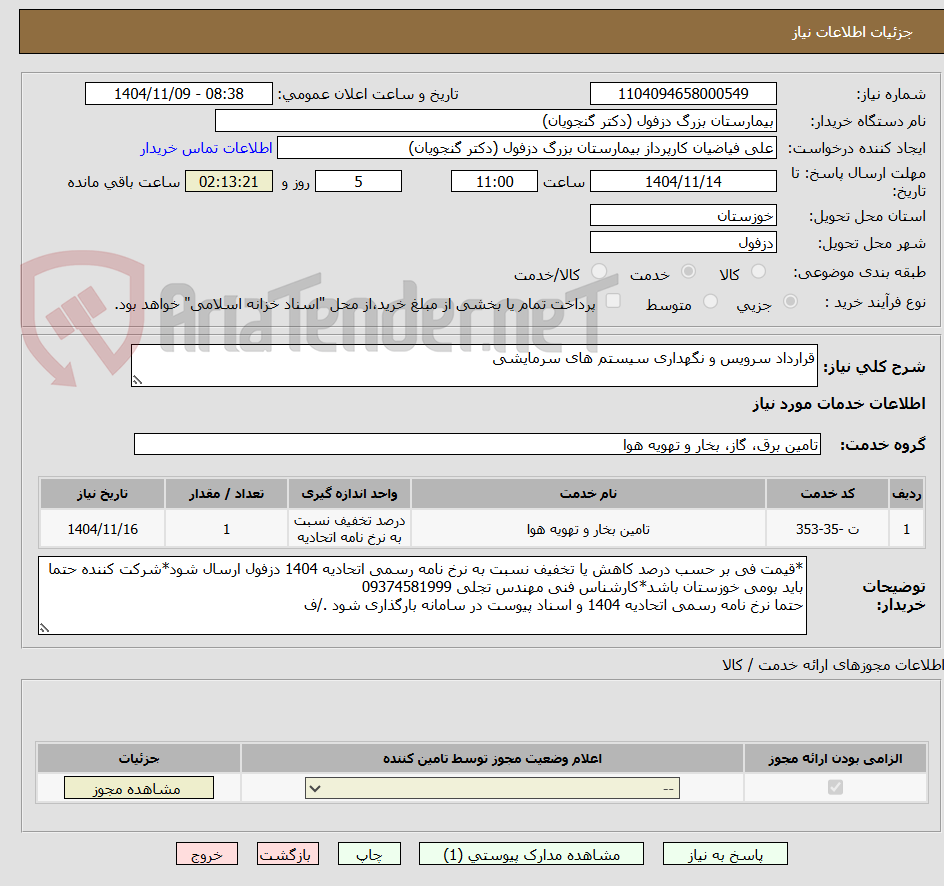Image resolution: width=944 pixels, height=886 pixels.
Task: Click the تعداد / مقدار column header
Action: pos(226,494)
